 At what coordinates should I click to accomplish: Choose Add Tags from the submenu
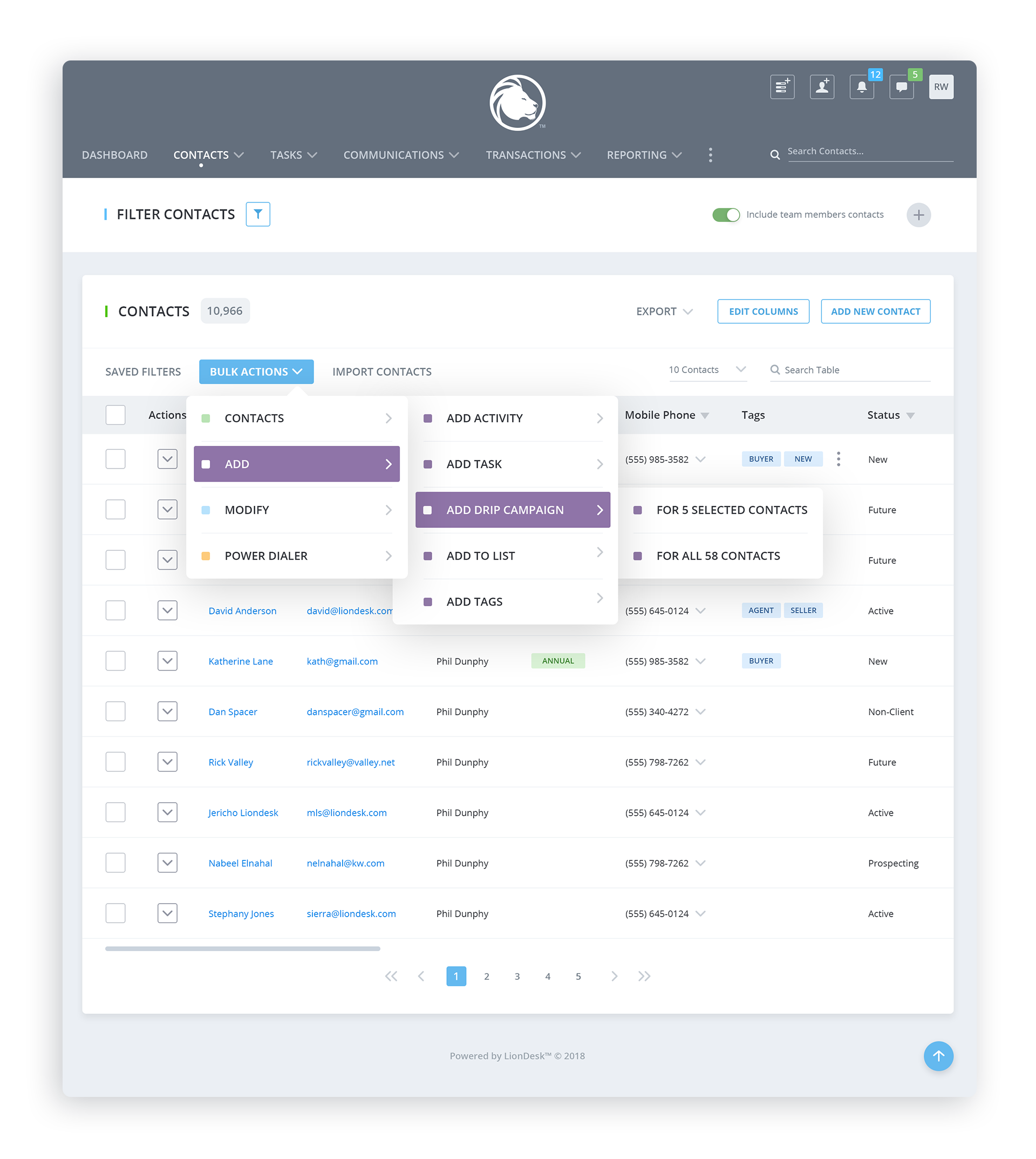(474, 601)
